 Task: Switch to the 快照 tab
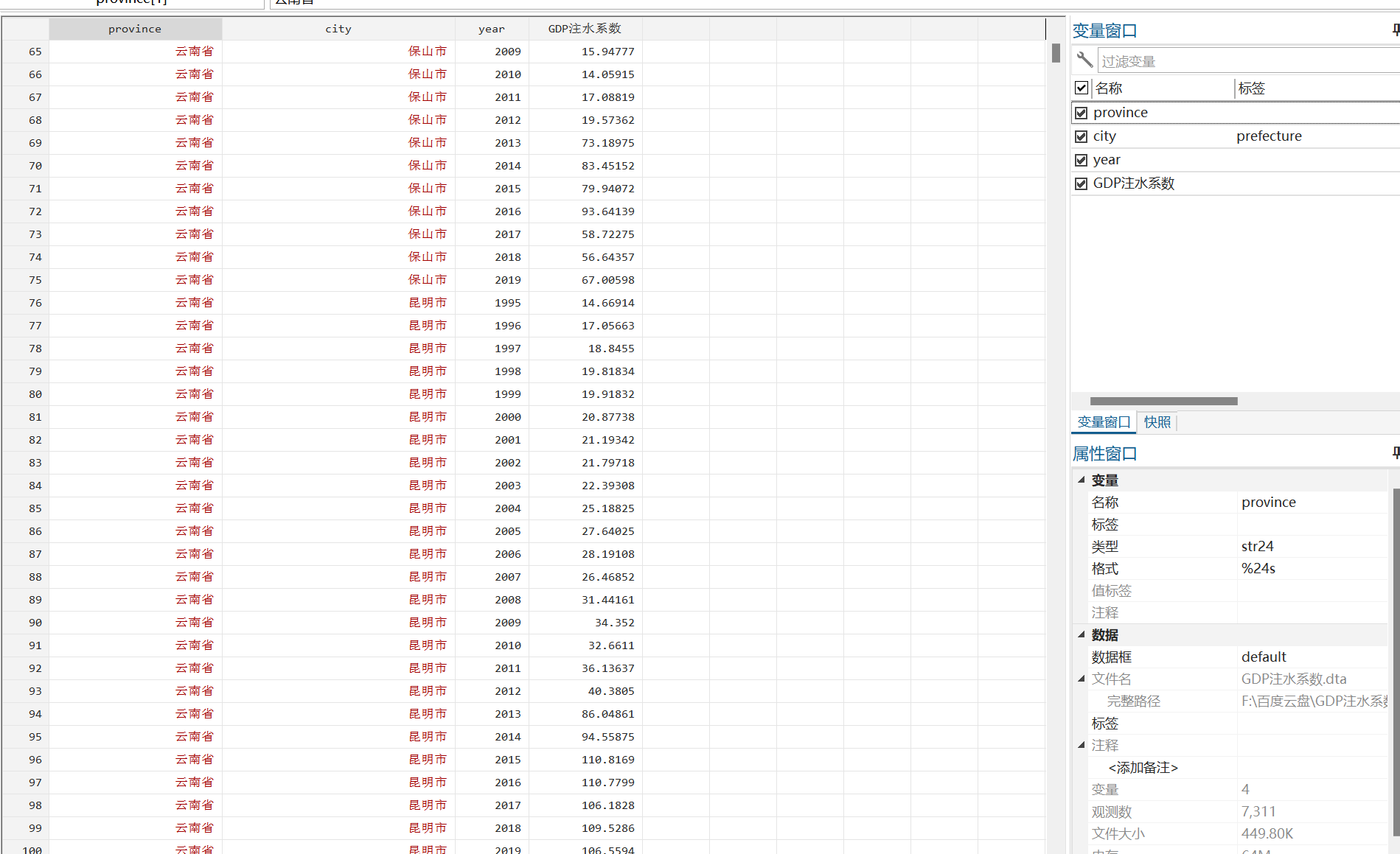pos(1157,422)
